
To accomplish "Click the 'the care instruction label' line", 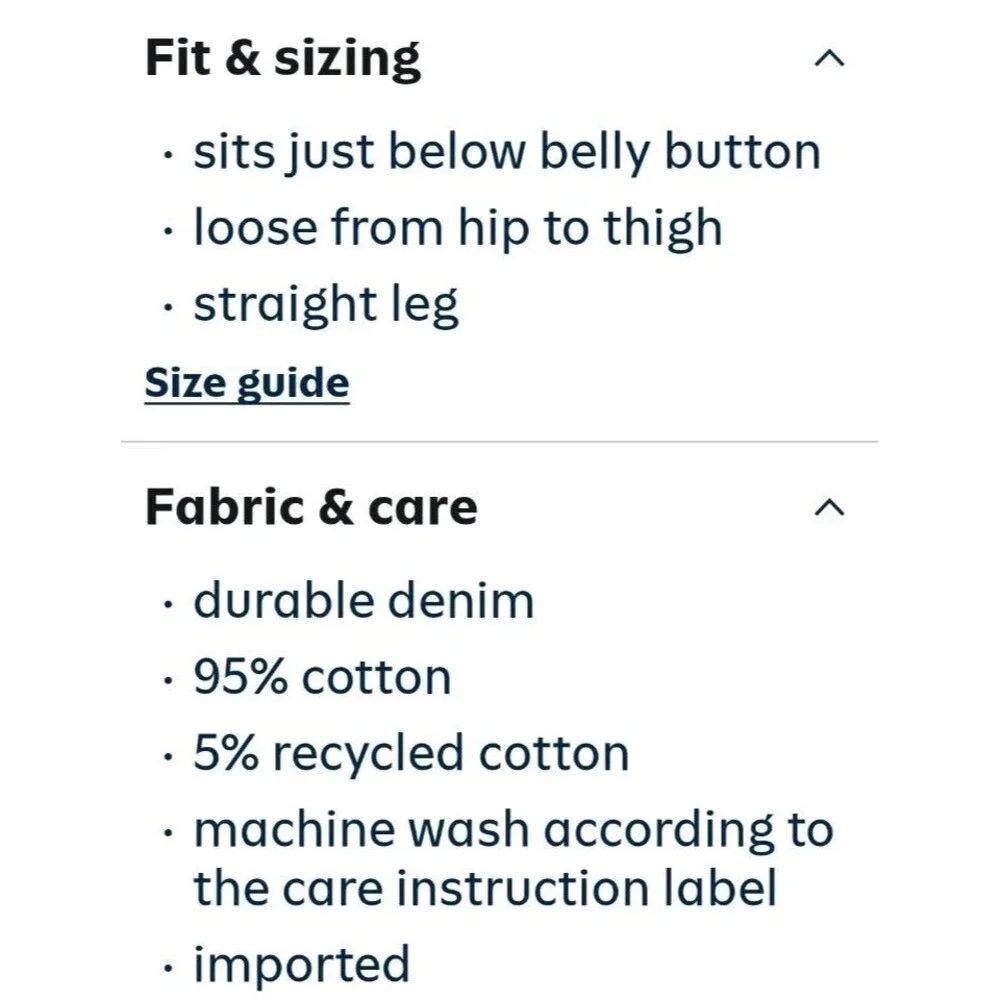I will click(x=485, y=888).
